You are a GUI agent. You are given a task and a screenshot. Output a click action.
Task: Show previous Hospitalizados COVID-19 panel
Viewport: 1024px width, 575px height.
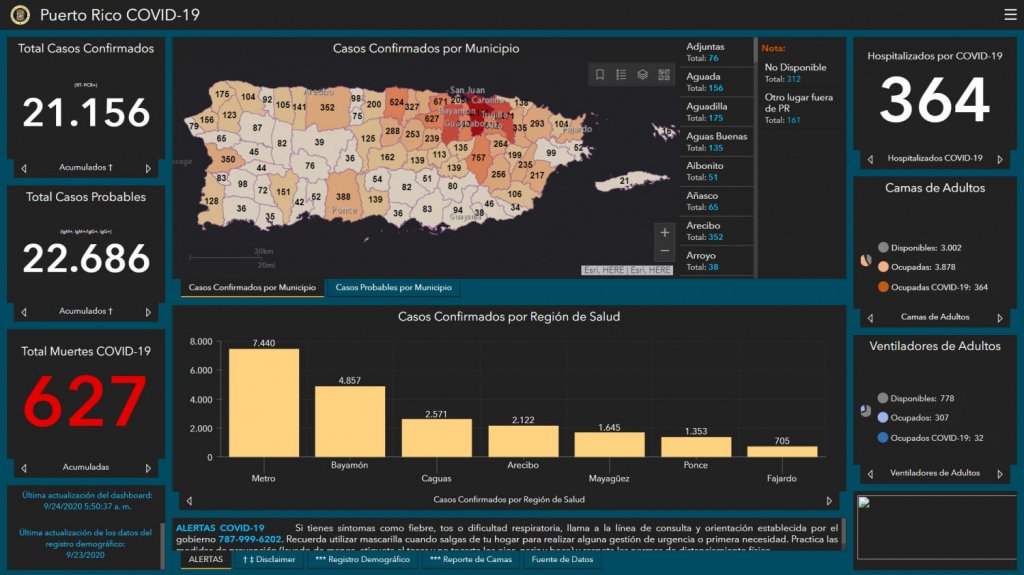point(869,159)
